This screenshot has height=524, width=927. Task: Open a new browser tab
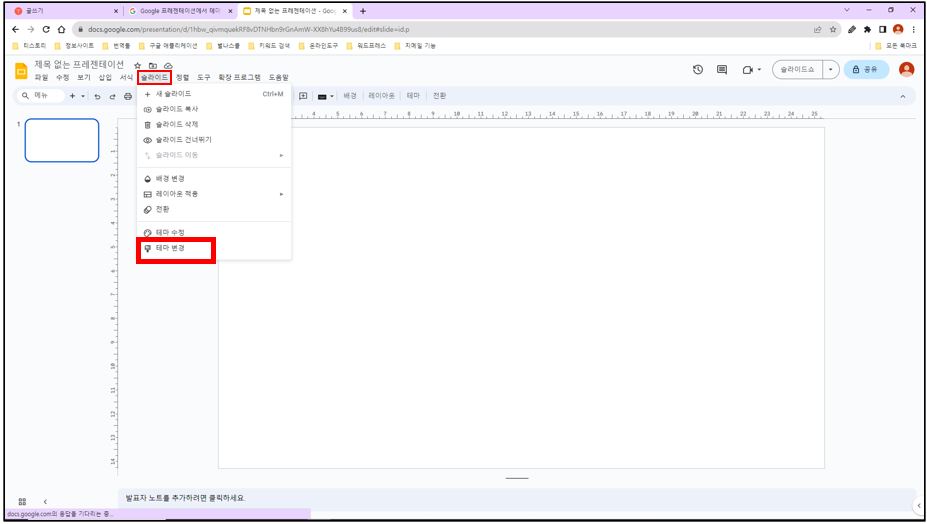pos(363,11)
